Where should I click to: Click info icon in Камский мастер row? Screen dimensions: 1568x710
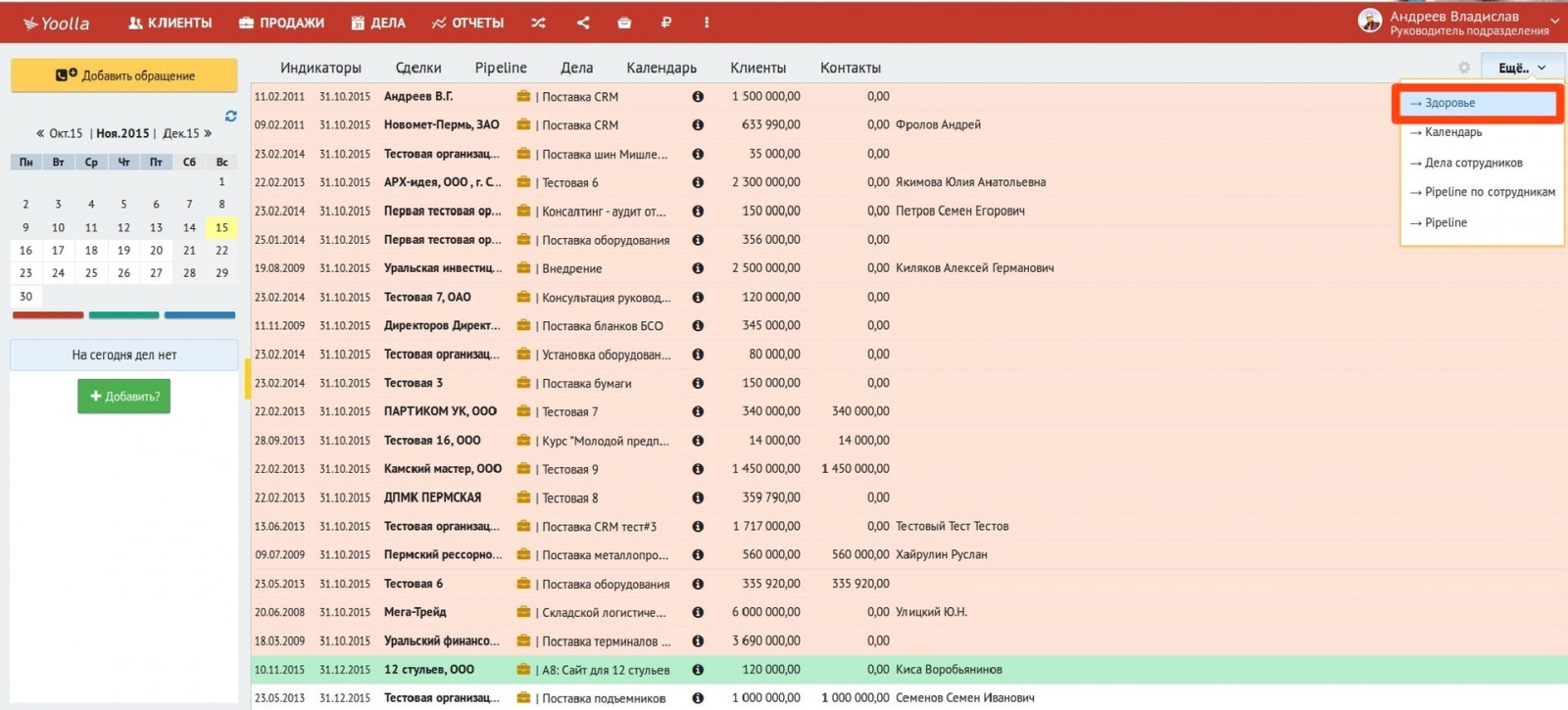coord(698,469)
